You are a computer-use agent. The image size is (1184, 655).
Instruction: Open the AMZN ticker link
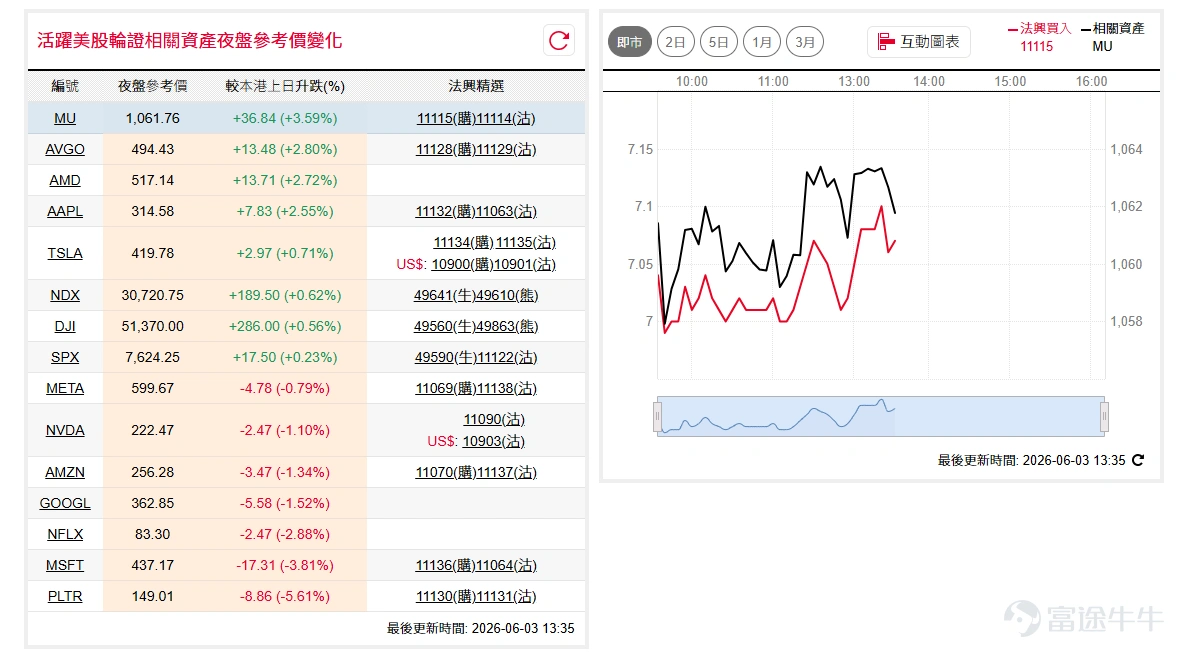coord(65,472)
